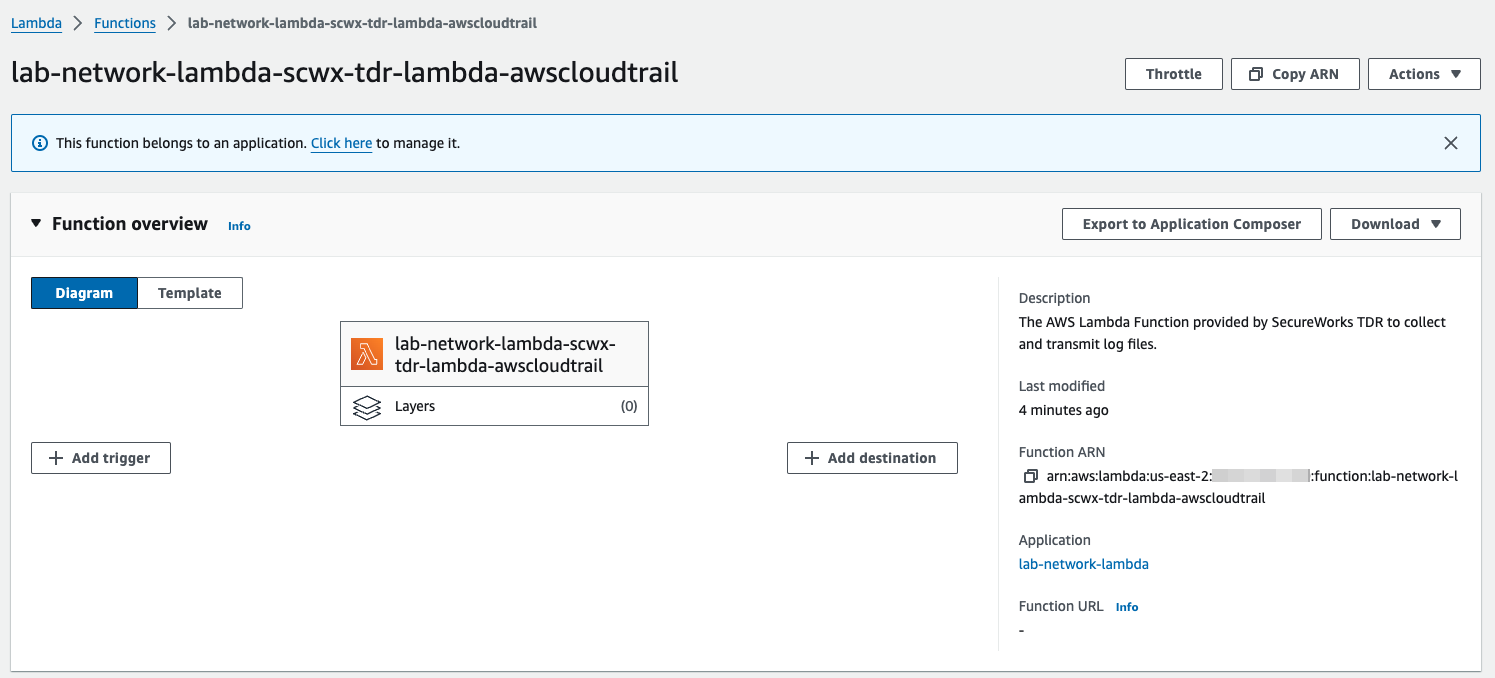Open the Lambda breadcrumb link
1495x678 pixels.
(36, 23)
